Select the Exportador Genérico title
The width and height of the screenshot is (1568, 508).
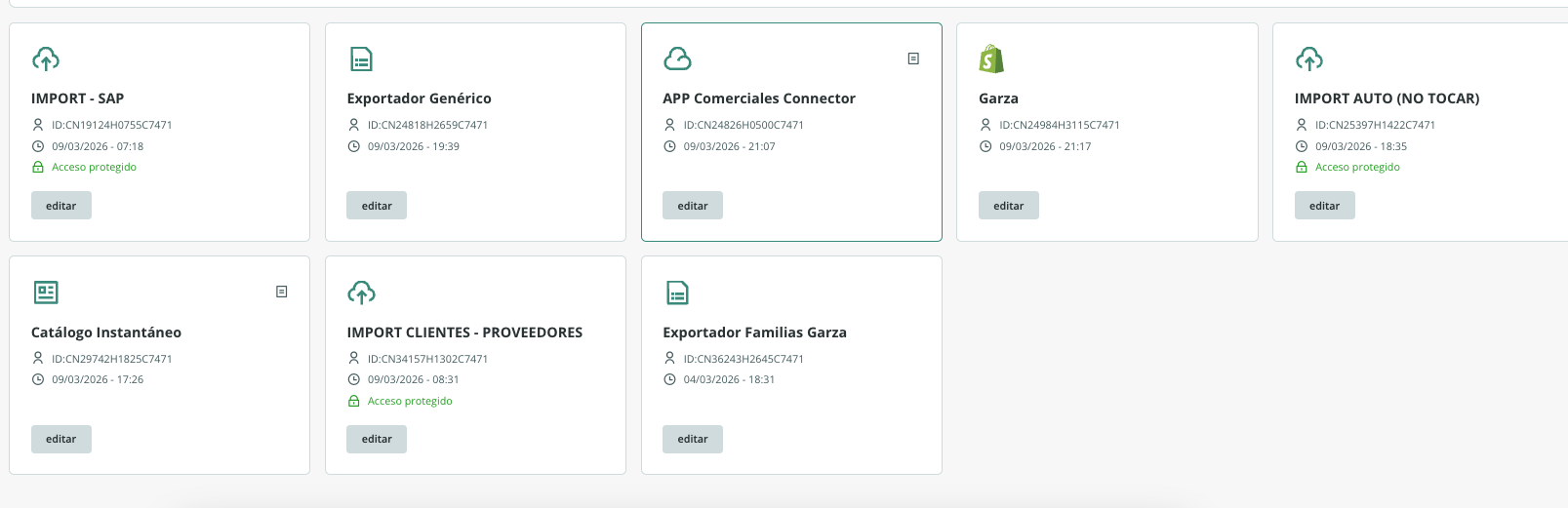[x=420, y=98]
